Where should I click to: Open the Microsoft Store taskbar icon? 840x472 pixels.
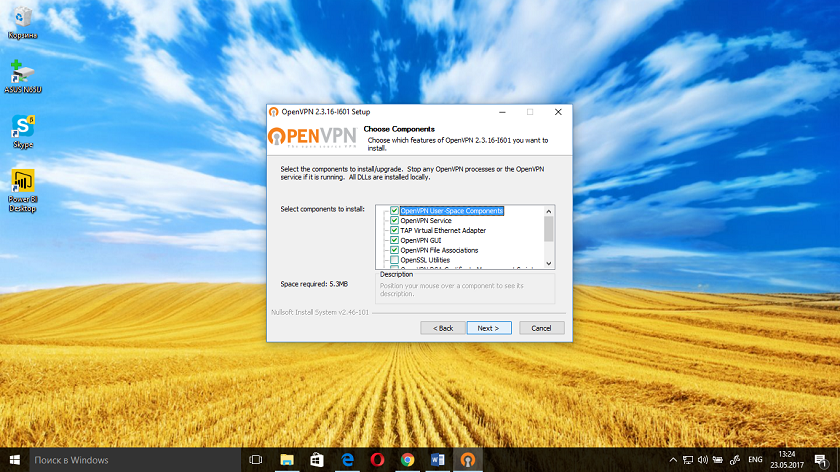[x=317, y=460]
